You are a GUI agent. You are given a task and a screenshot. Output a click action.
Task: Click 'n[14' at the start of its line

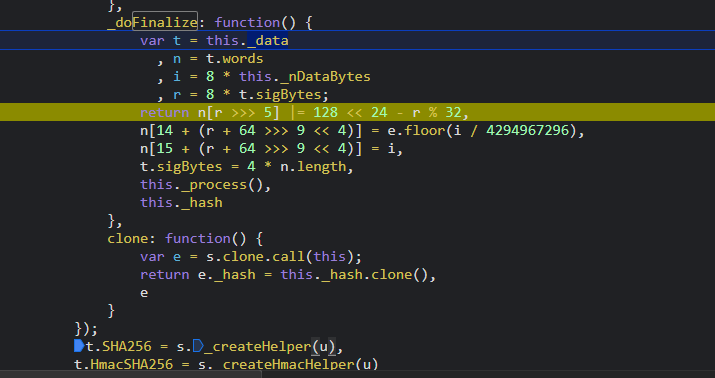pos(156,130)
